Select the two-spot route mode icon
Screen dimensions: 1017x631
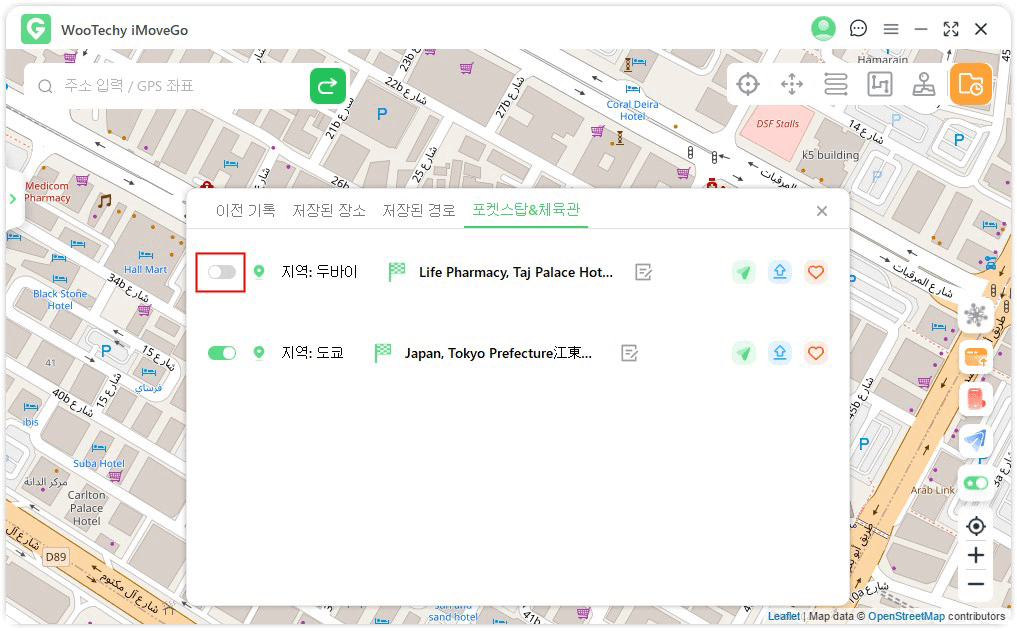[x=880, y=85]
